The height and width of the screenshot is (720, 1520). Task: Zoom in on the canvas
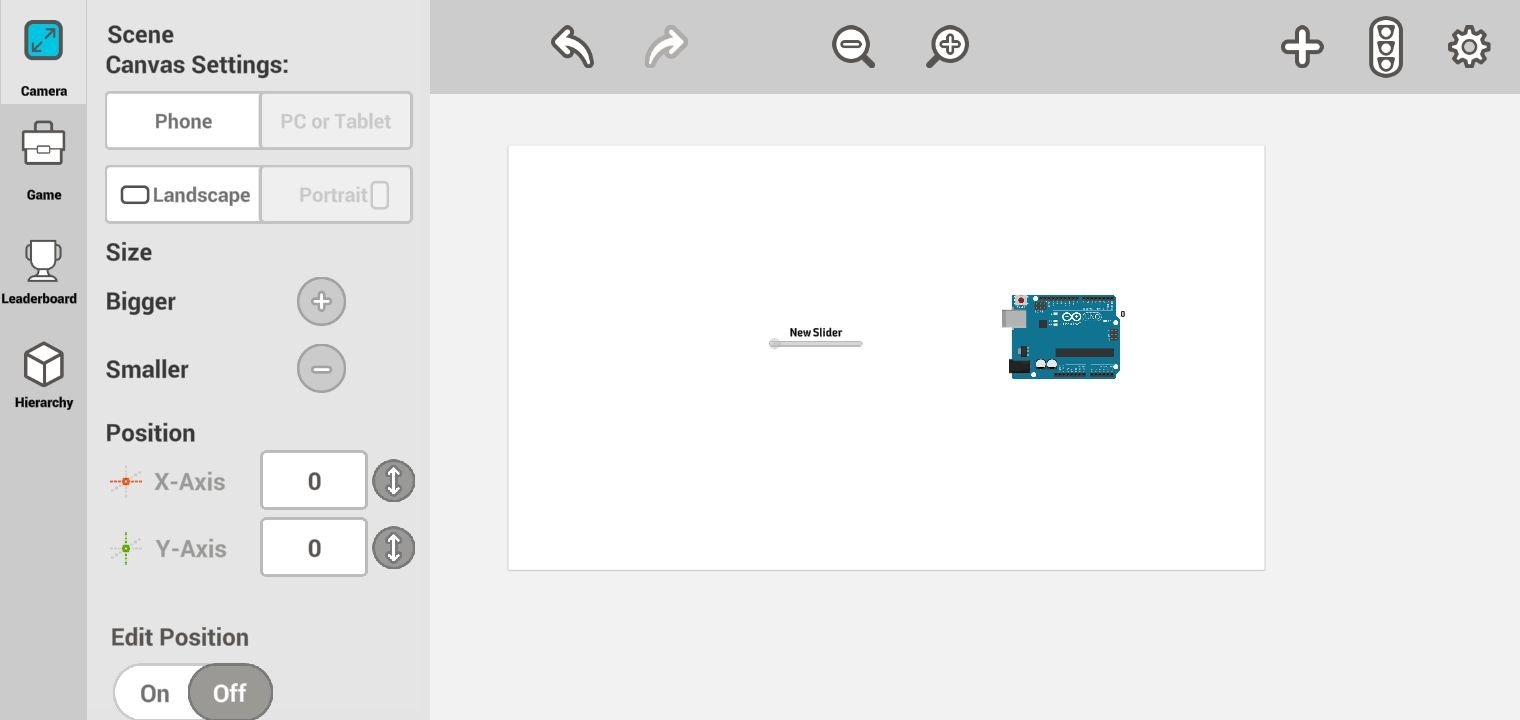pyautogui.click(x=948, y=47)
